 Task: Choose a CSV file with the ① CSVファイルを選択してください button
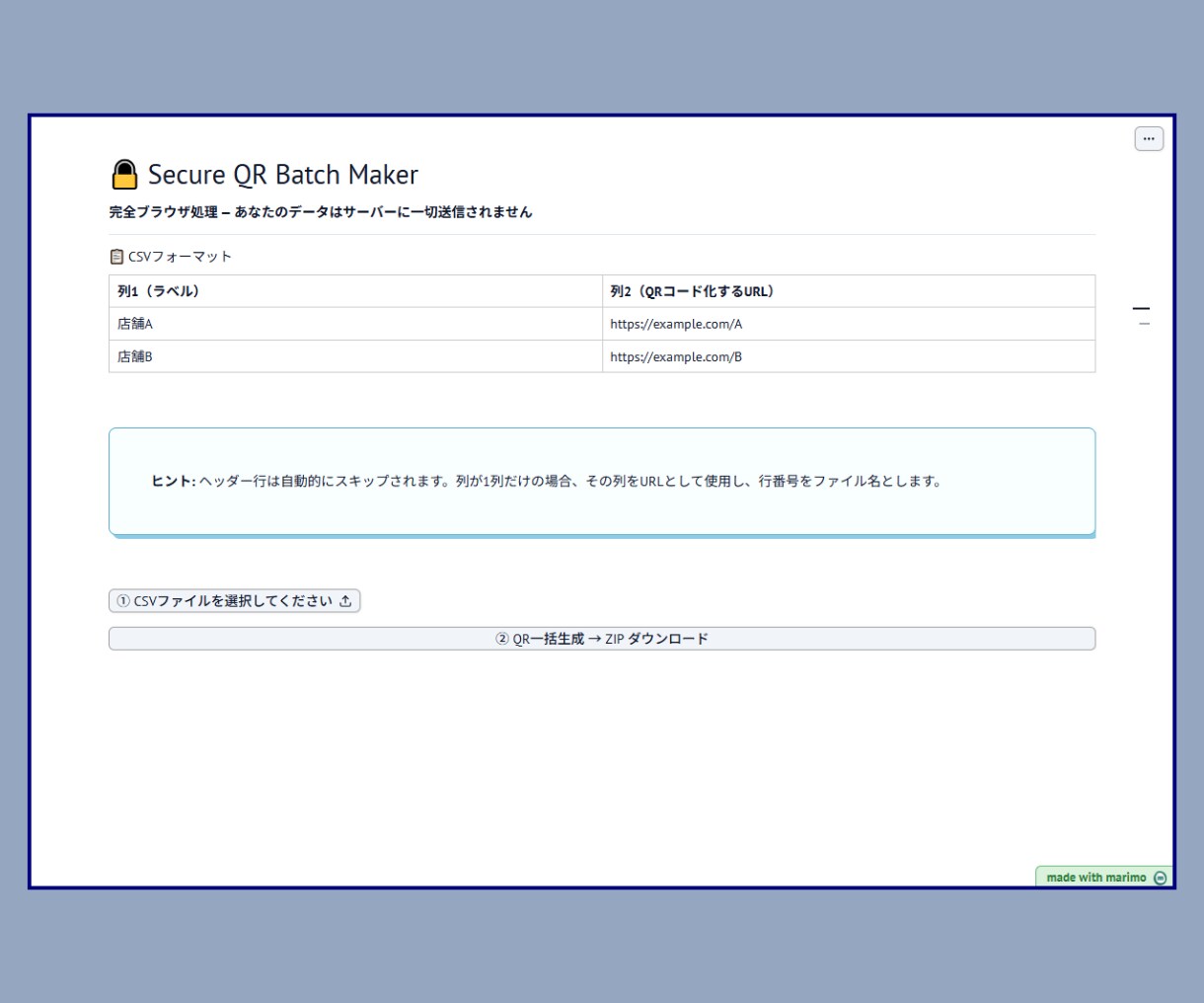[x=235, y=601]
